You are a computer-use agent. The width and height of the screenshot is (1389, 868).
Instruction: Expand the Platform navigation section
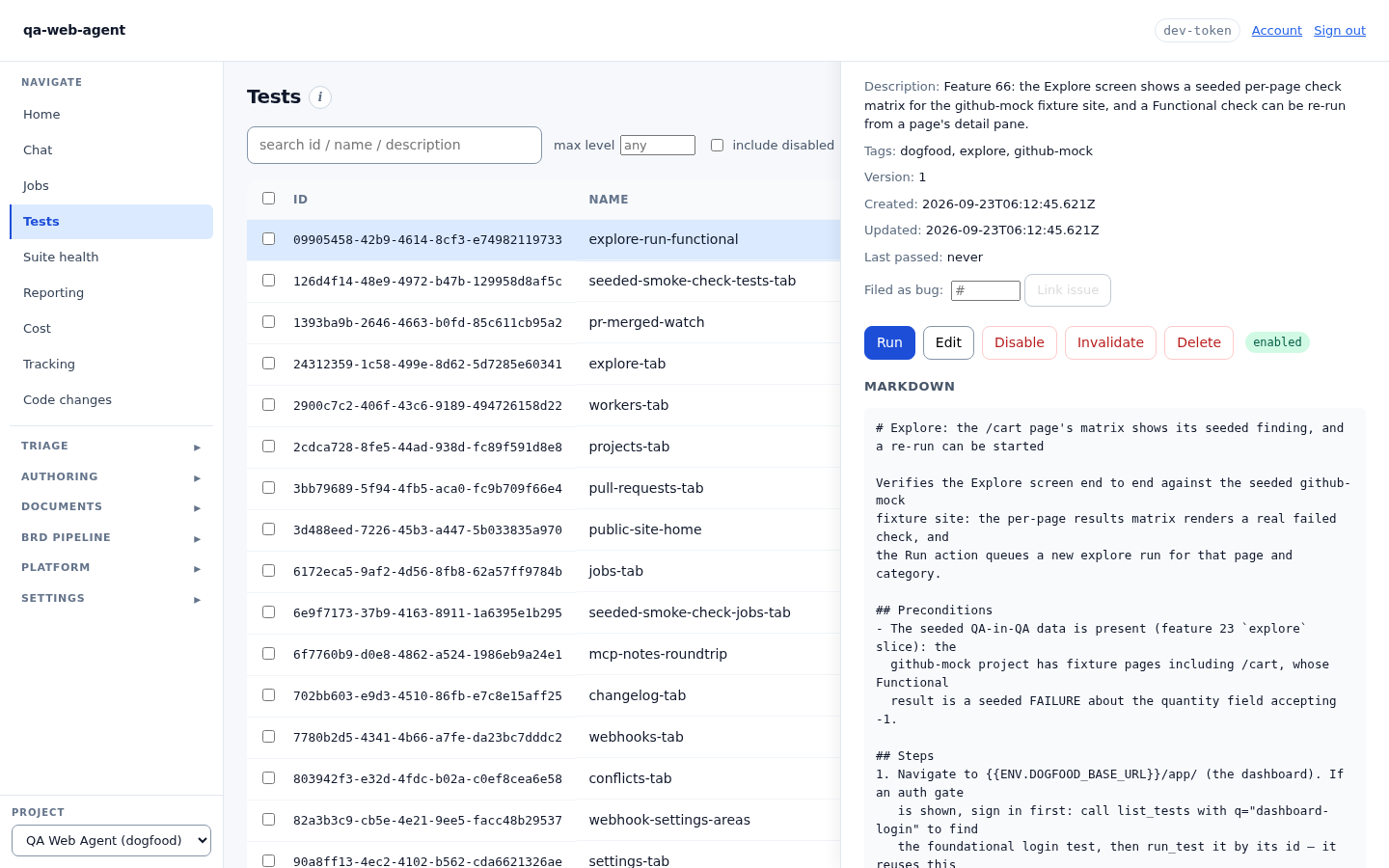point(111,568)
